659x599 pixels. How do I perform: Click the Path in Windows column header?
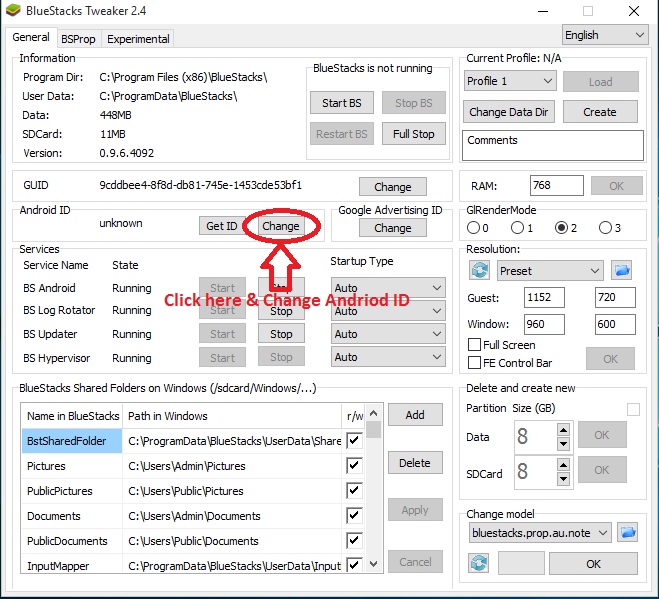(232, 416)
